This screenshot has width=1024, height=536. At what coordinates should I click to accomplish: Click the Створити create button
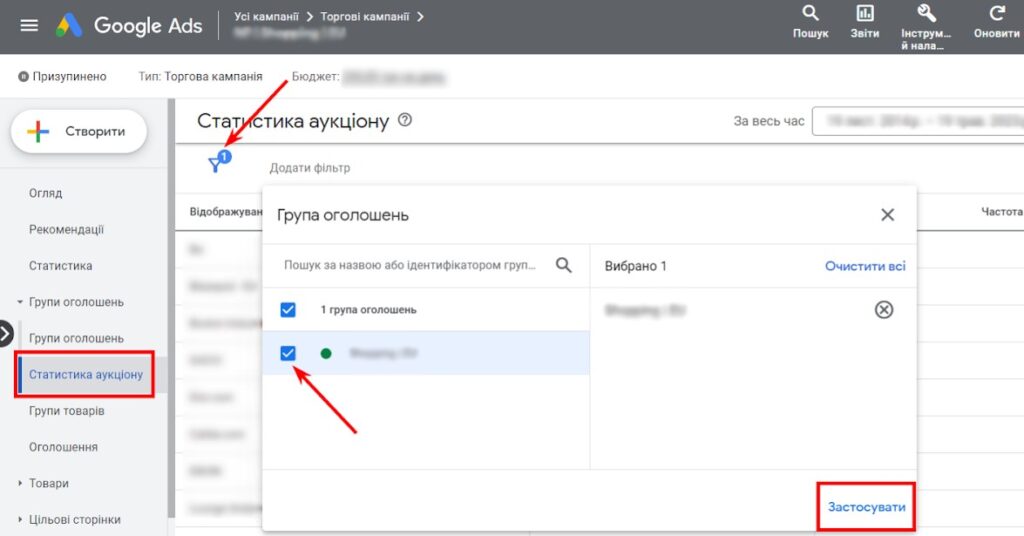click(79, 131)
